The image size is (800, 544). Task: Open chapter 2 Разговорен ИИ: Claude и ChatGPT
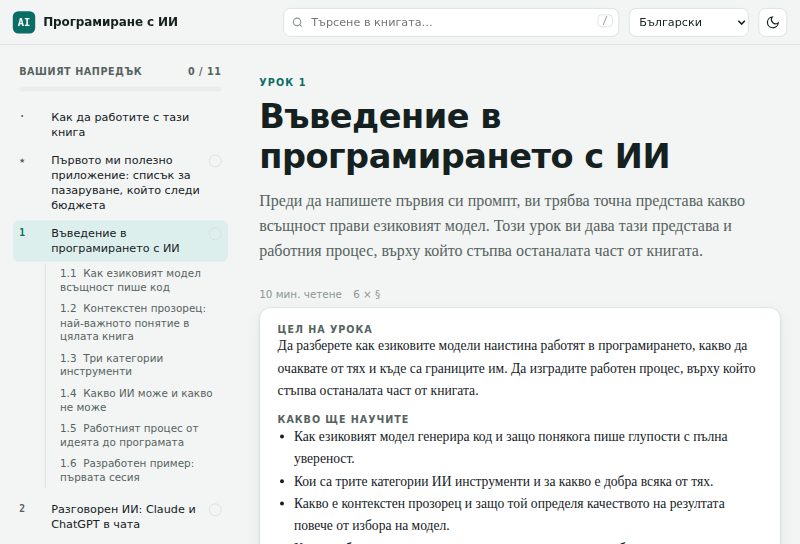pyautogui.click(x=120, y=516)
